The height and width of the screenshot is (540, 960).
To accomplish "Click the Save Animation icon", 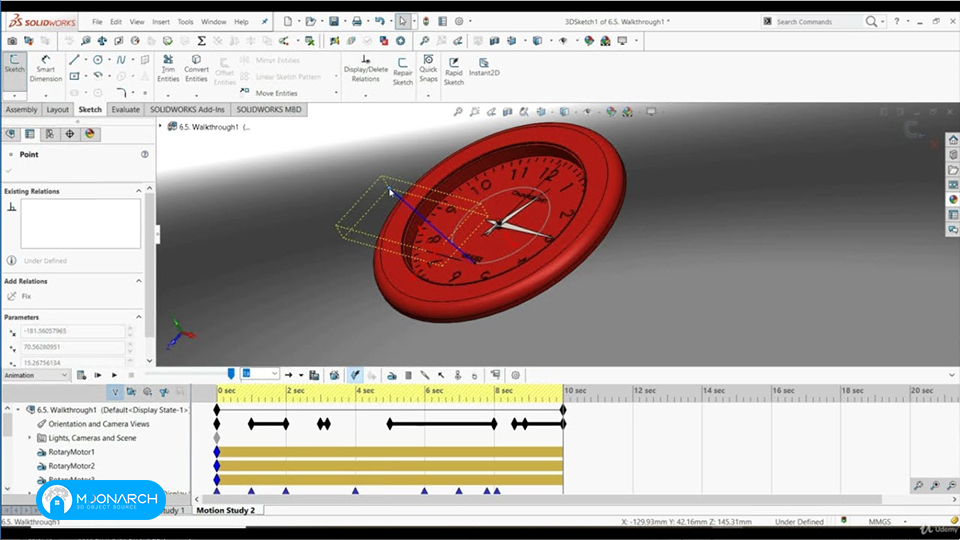I will [314, 375].
